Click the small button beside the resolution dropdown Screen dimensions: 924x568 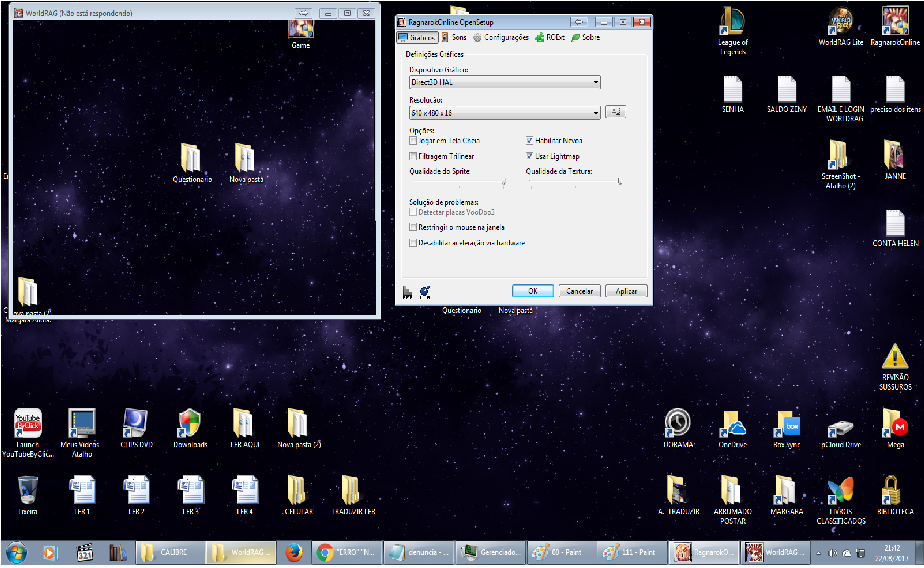tap(615, 112)
